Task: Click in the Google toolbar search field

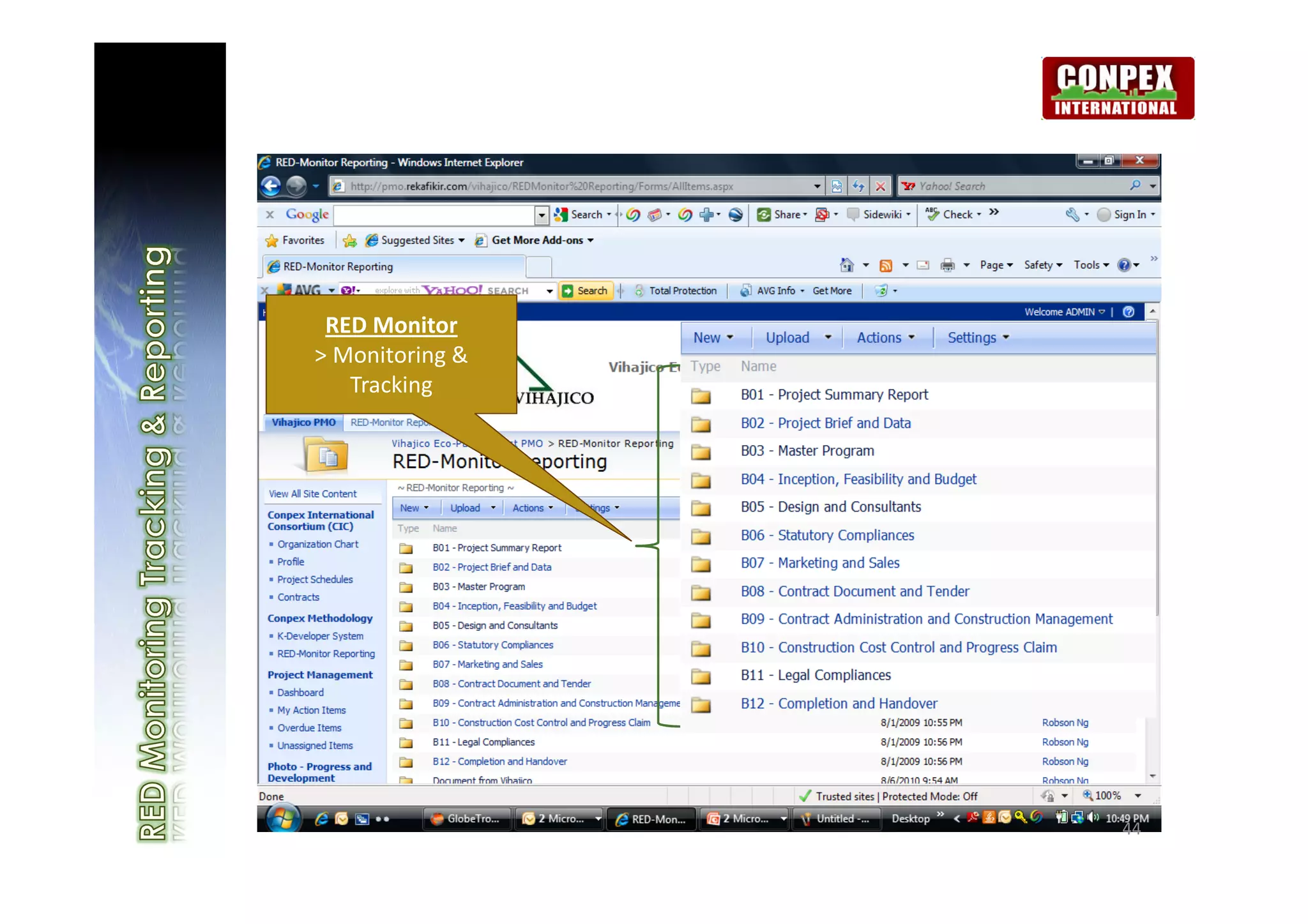Action: tap(434, 215)
